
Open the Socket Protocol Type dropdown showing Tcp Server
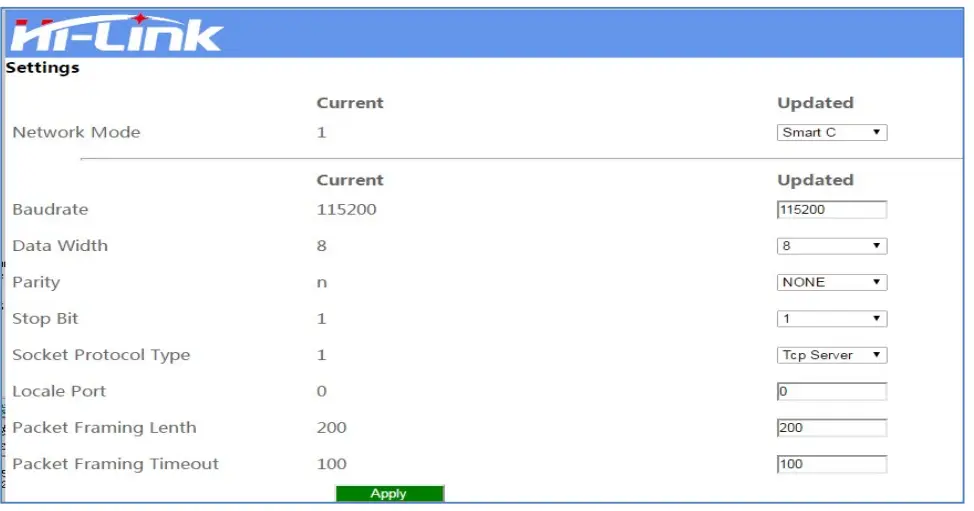point(832,355)
